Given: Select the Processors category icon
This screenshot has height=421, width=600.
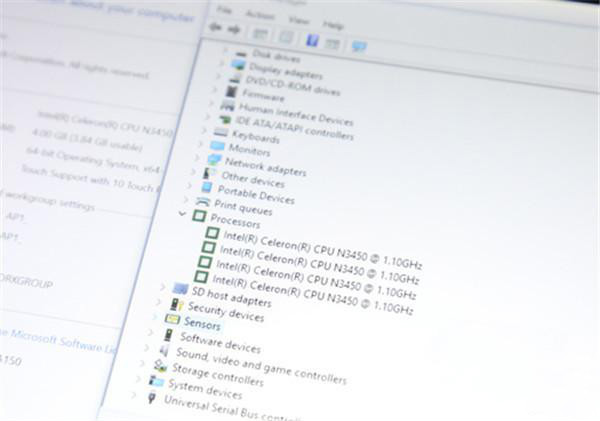Looking at the screenshot, I should click(x=199, y=216).
